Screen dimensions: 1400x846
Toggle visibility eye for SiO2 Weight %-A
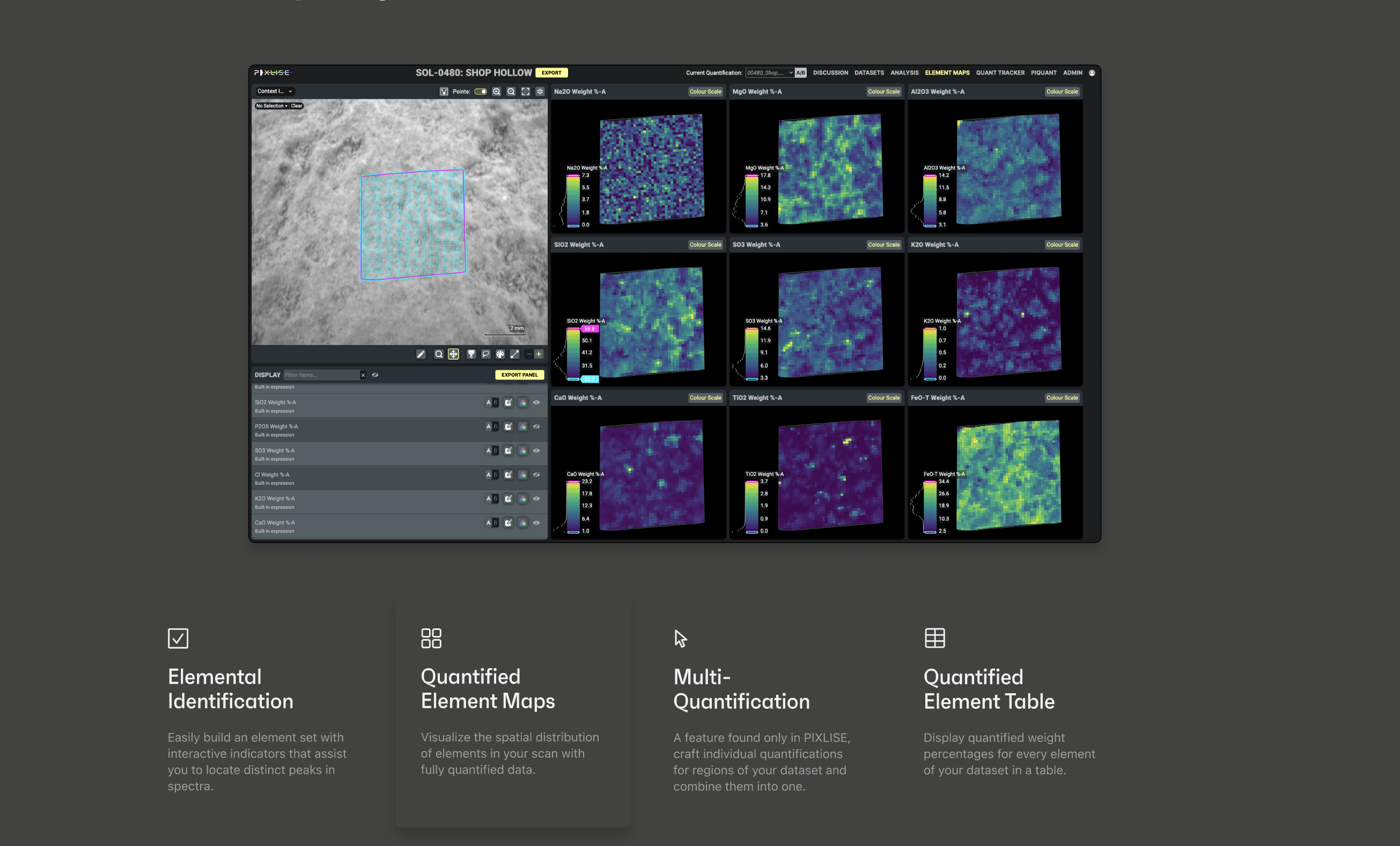[x=536, y=403]
